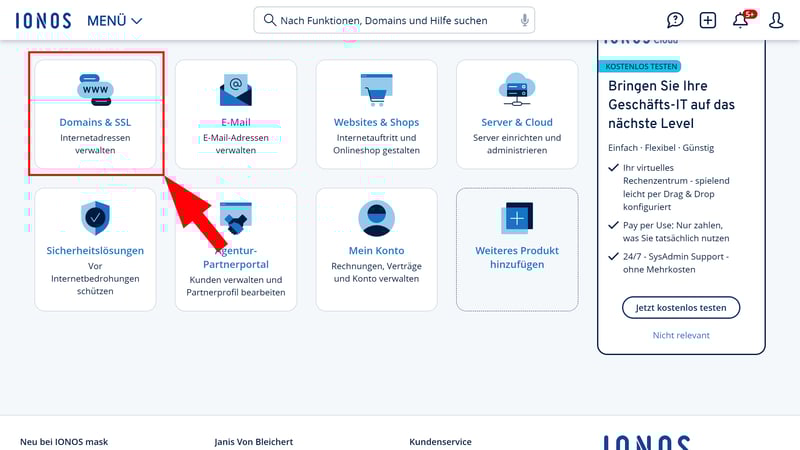Screen dimensions: 800x450
Task: Open the user account profile icon
Action: pos(775,20)
